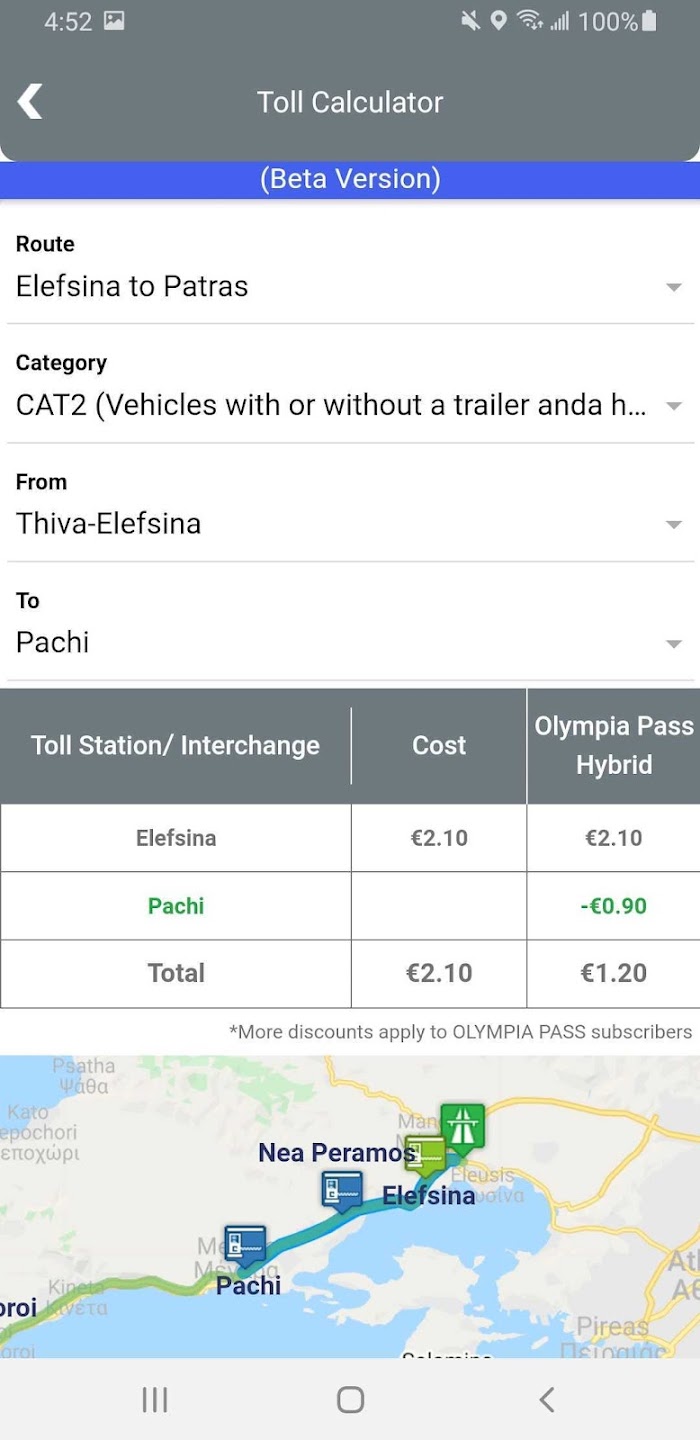
Task: Tap the Total row Olympia Pass price €1.20
Action: 613,973
